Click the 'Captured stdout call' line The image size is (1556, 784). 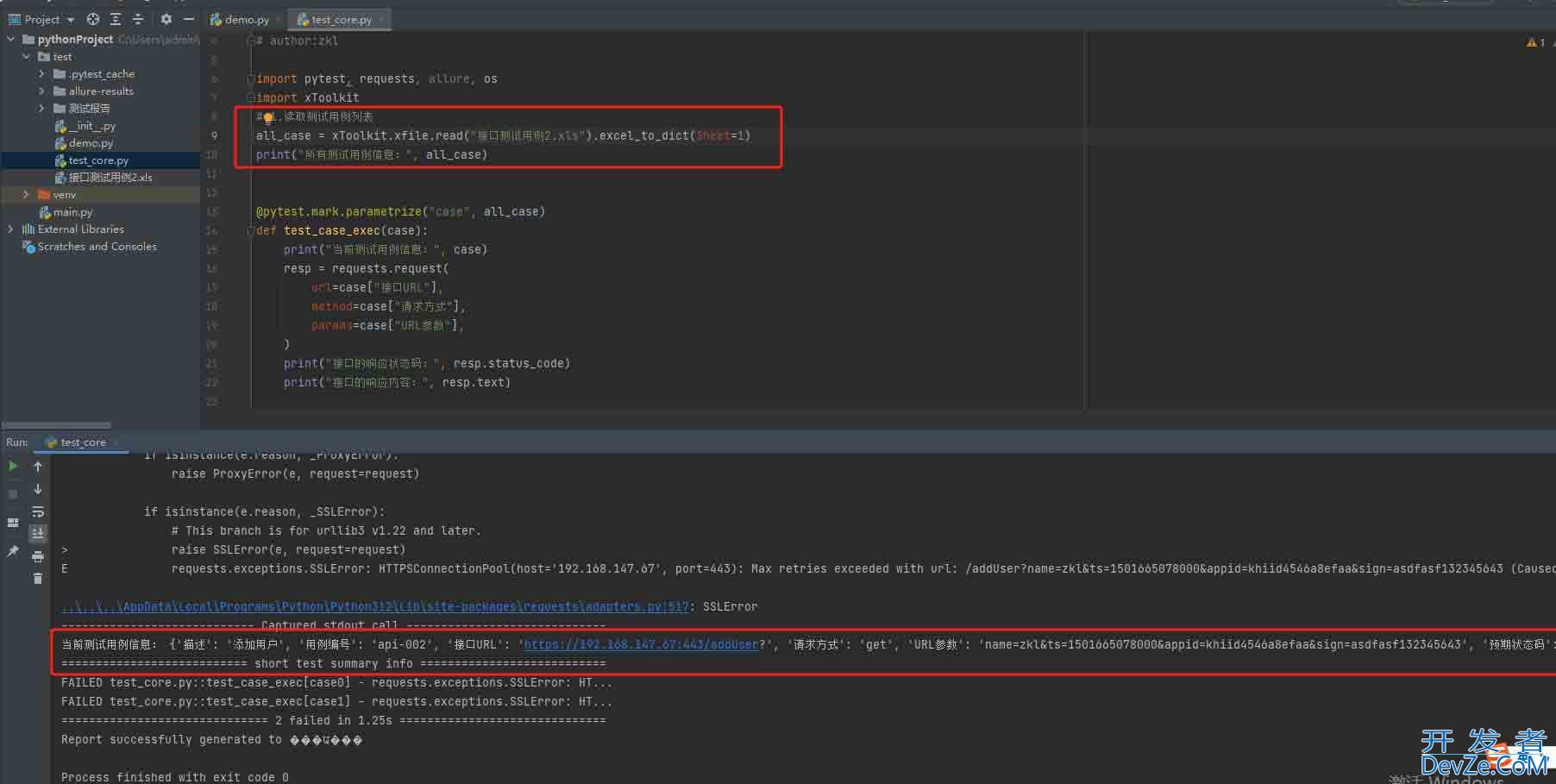coord(334,625)
